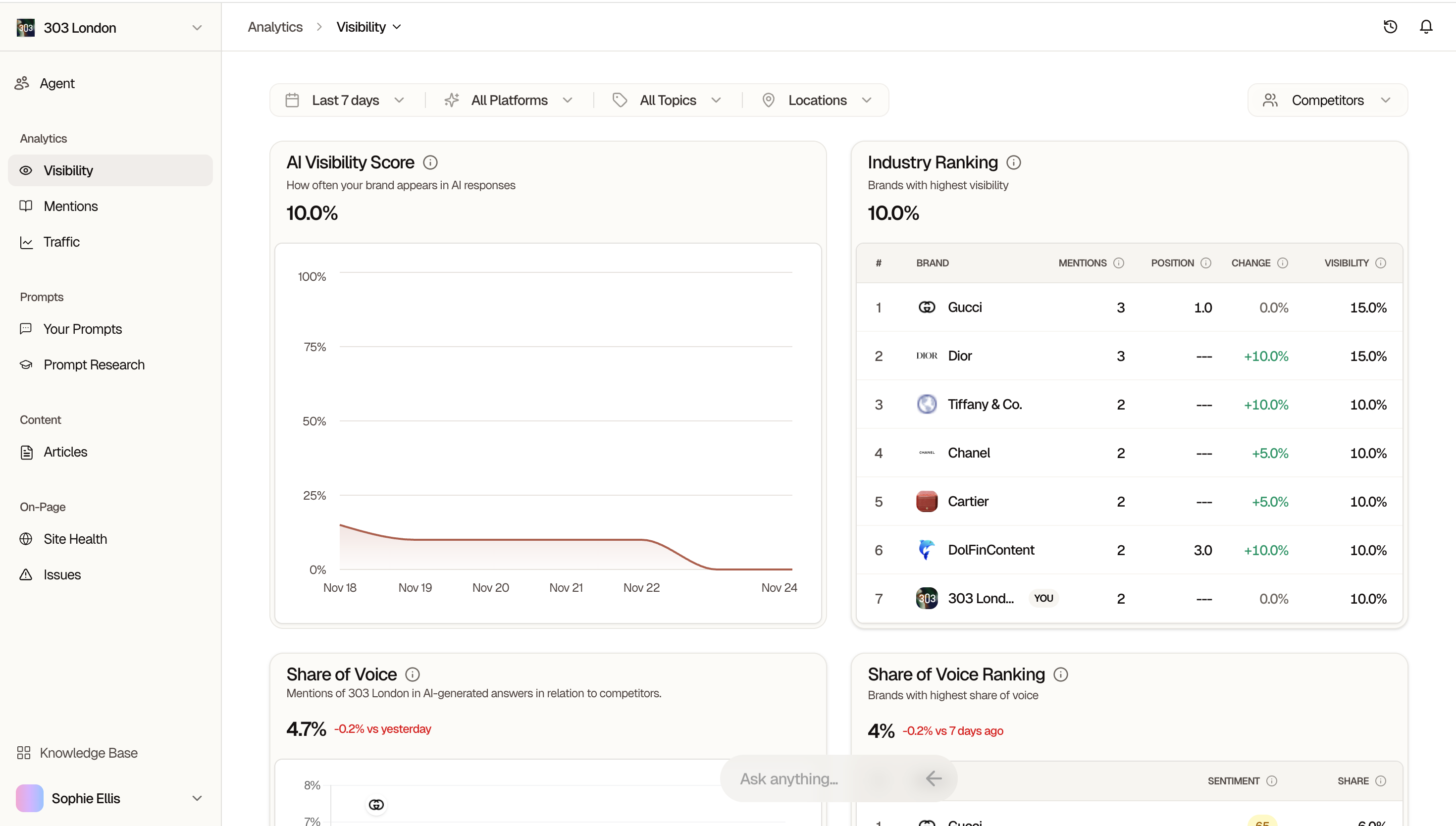
Task: Open the history clock icon
Action: click(x=1390, y=27)
